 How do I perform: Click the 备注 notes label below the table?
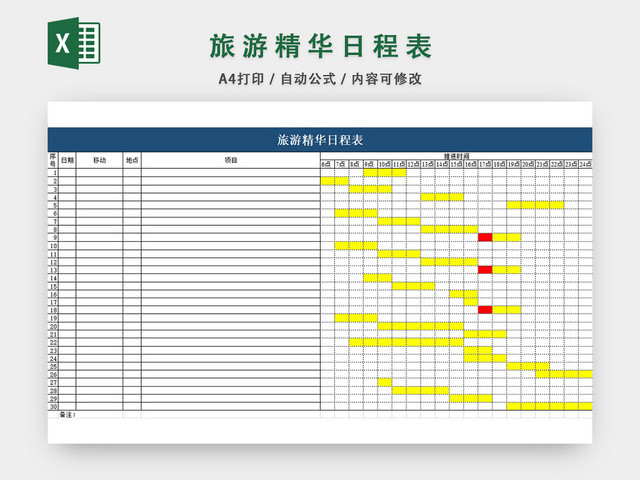(67, 415)
